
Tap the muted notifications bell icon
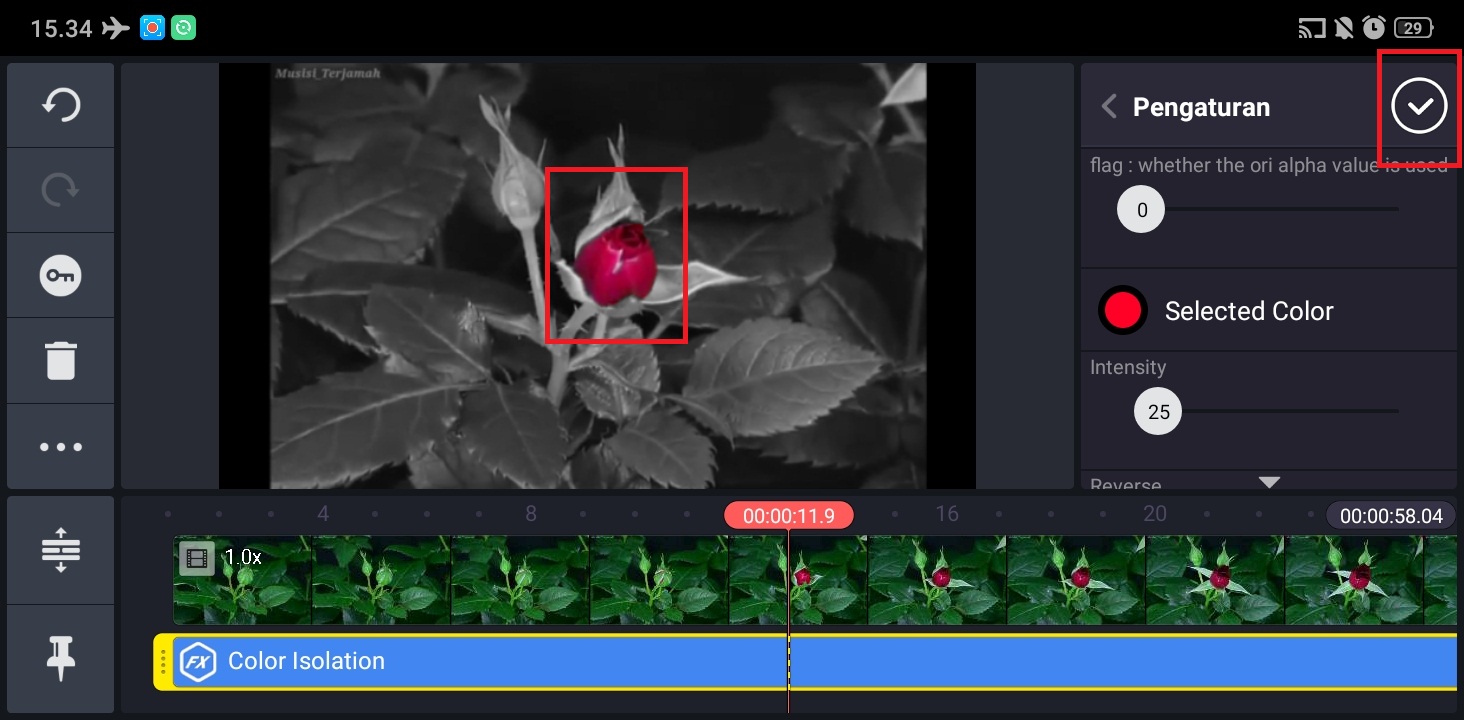(x=1343, y=28)
